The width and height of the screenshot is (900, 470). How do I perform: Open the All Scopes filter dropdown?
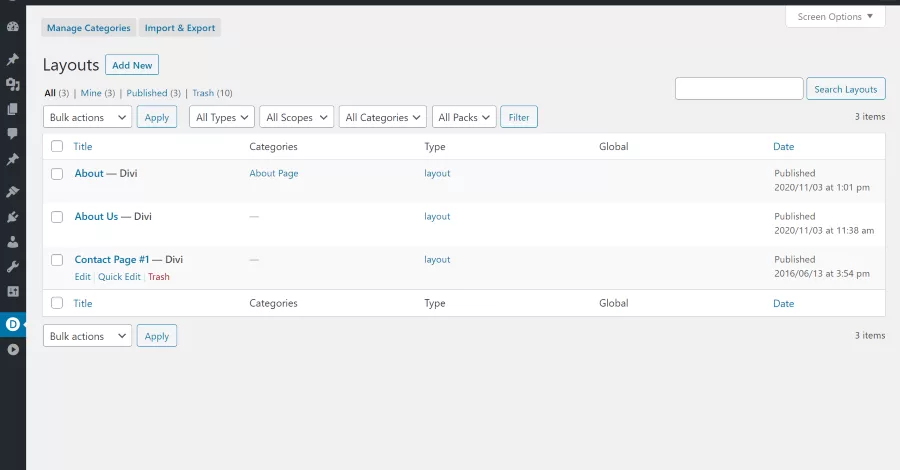[296, 117]
